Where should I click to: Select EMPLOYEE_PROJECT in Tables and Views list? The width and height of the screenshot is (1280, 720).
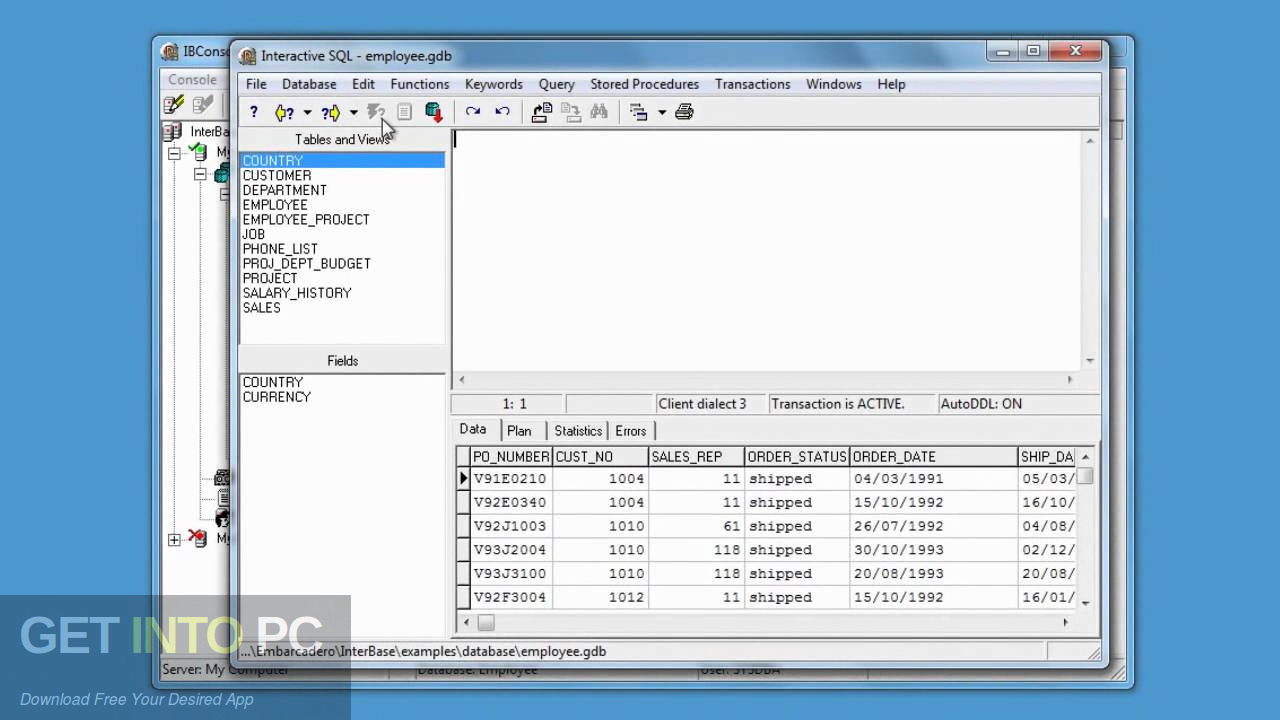pos(306,219)
